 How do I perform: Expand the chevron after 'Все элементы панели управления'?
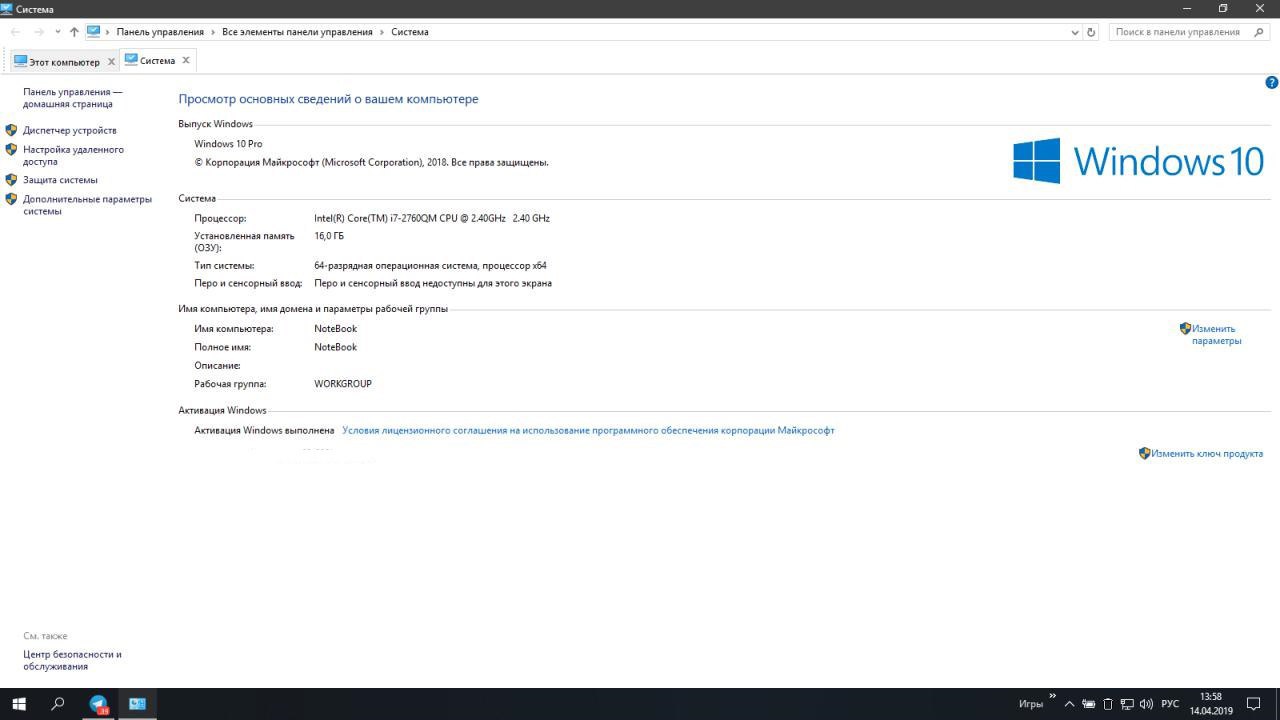(382, 32)
